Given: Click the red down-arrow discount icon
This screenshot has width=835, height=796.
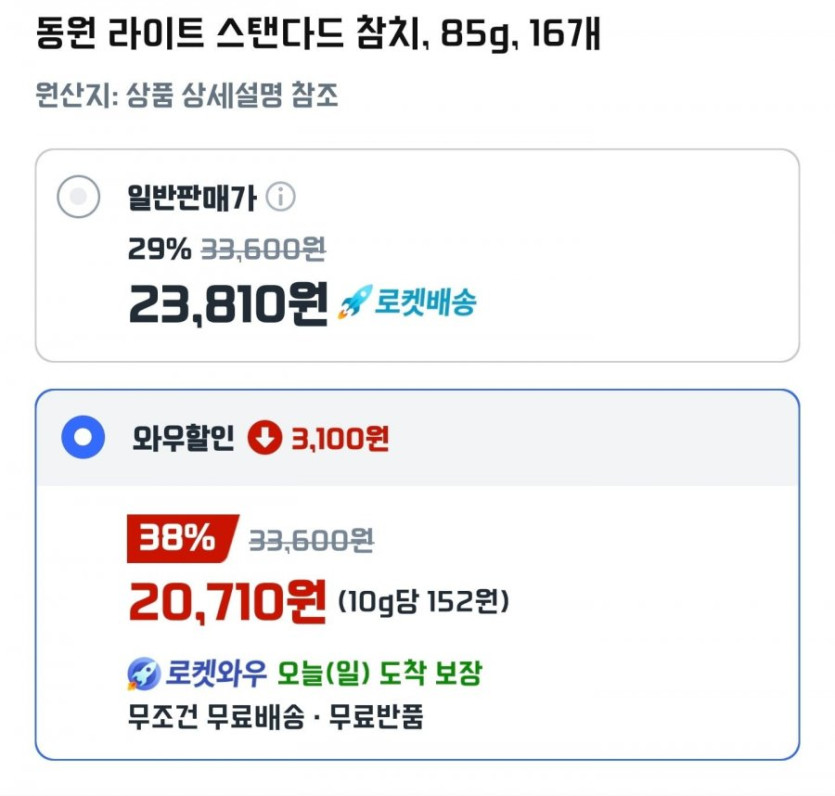Looking at the screenshot, I should point(265,437).
